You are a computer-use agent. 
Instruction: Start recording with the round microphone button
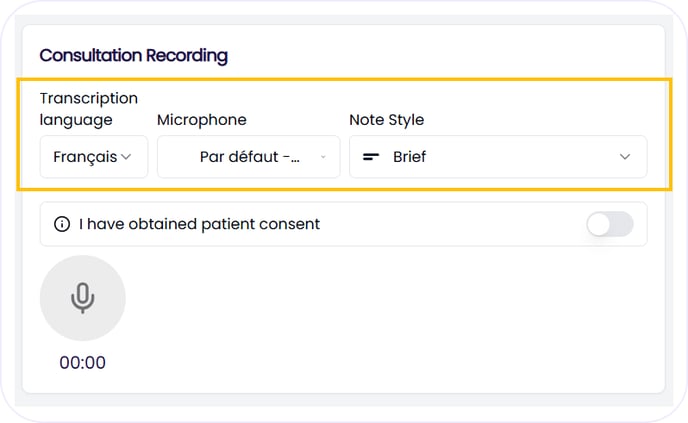pos(83,298)
